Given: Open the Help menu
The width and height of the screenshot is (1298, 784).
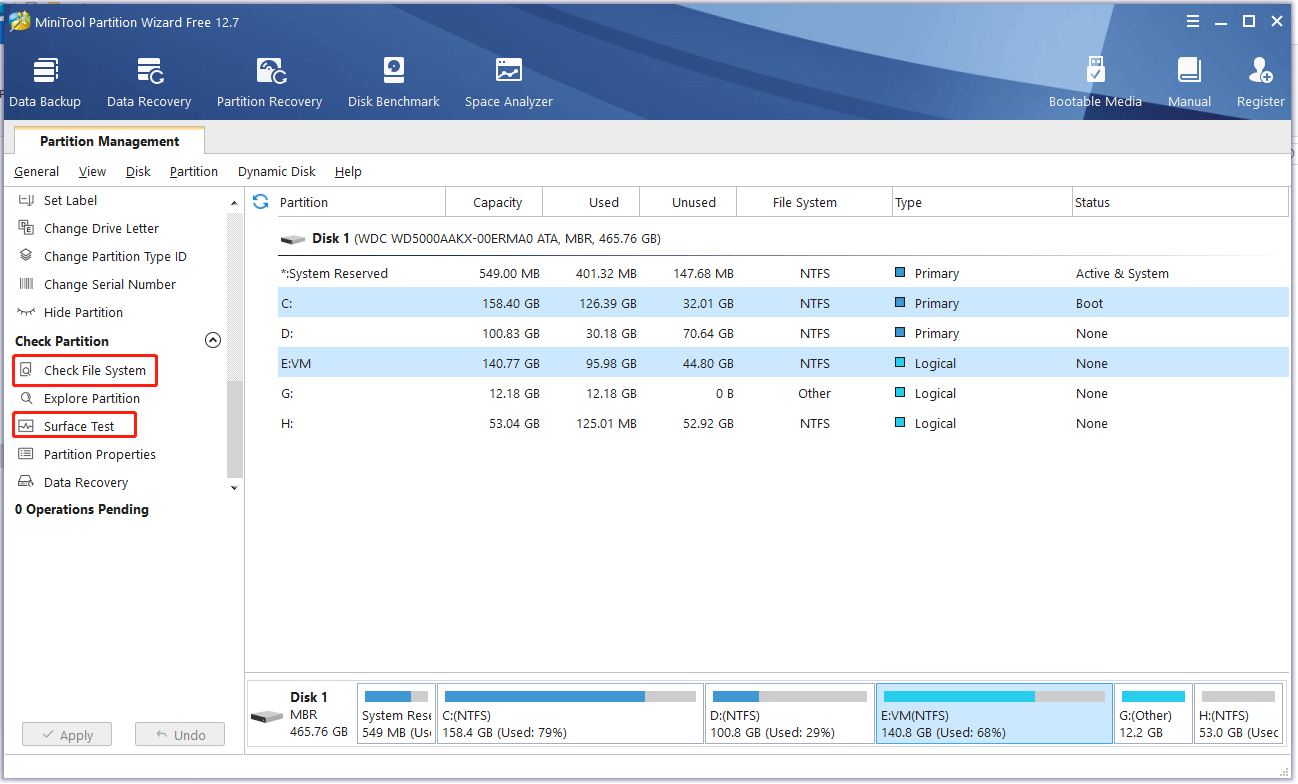Looking at the screenshot, I should (x=348, y=172).
